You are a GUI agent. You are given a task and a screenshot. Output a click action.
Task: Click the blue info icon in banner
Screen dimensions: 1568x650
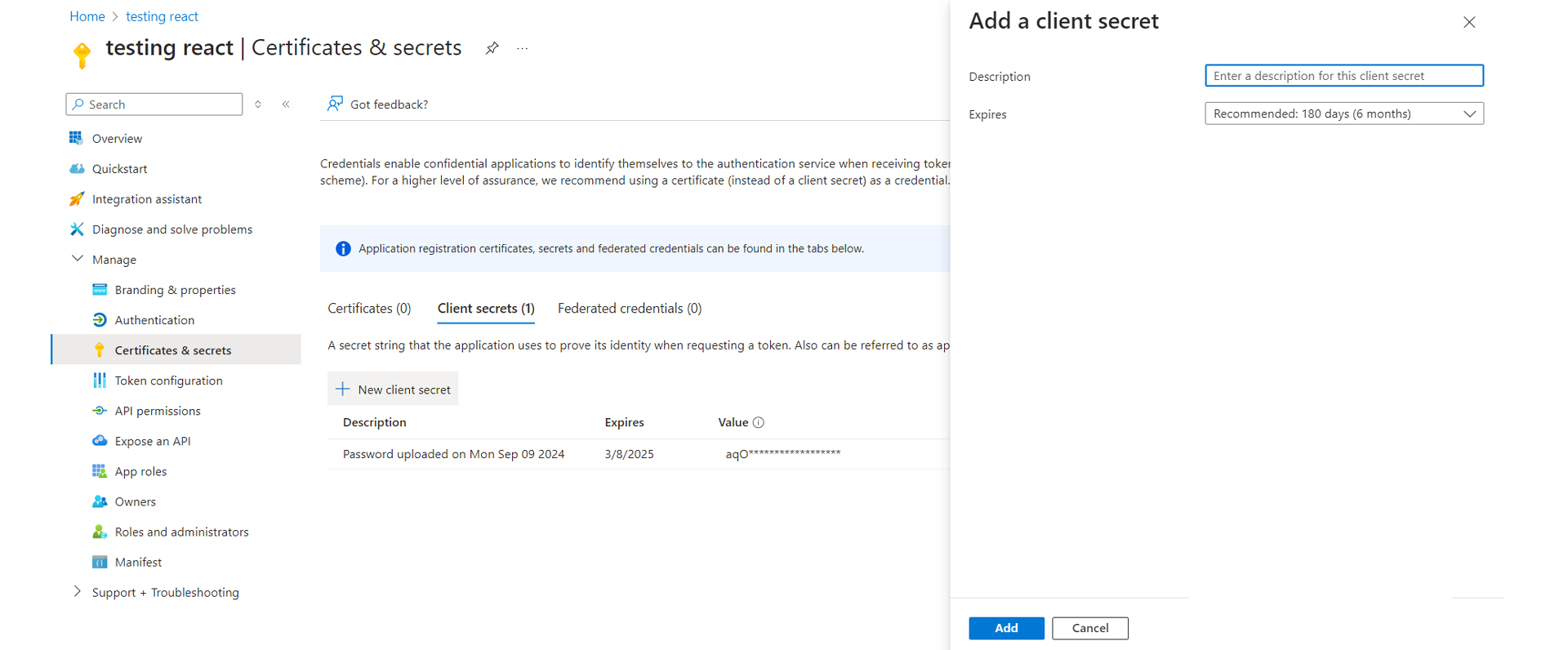point(343,248)
